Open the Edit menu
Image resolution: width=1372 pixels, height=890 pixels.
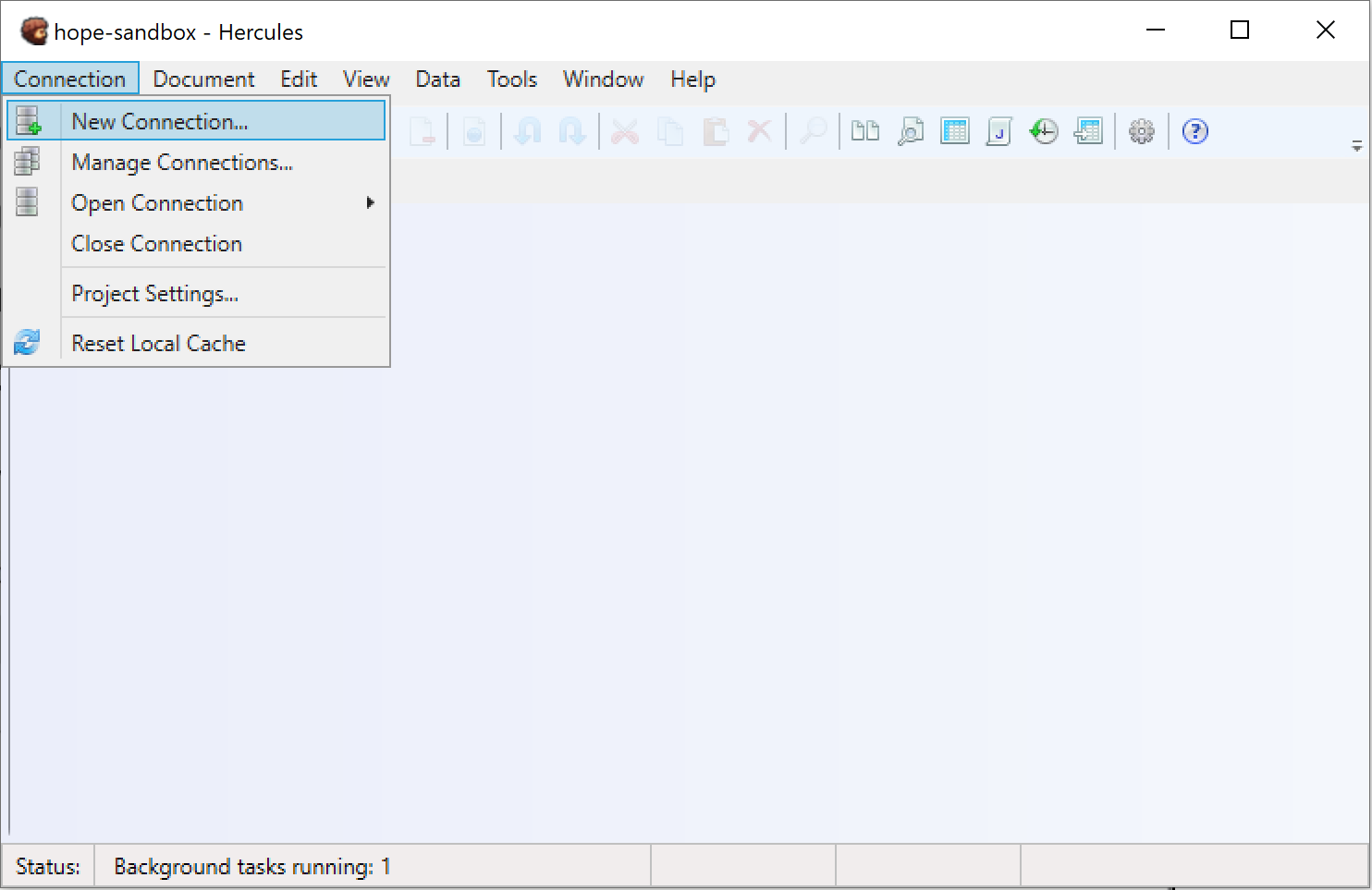click(x=299, y=79)
